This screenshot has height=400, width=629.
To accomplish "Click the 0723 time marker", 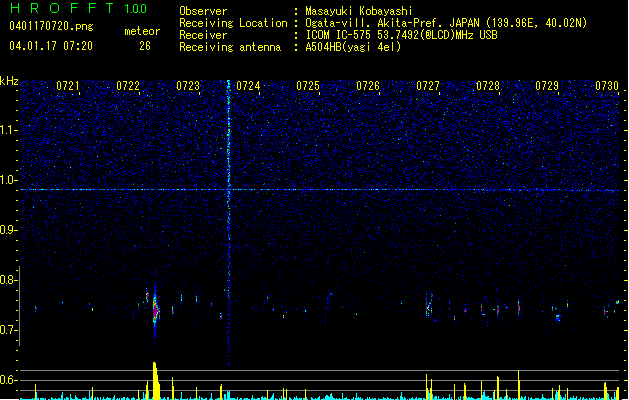I will coord(188,86).
